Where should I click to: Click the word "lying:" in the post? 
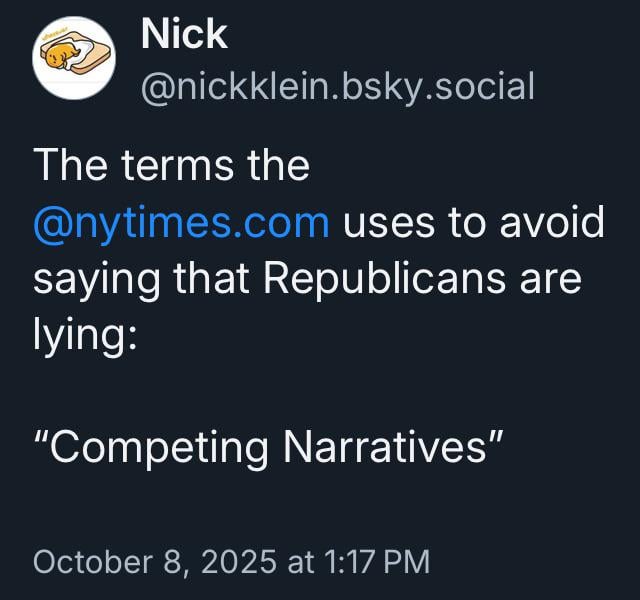(84, 335)
